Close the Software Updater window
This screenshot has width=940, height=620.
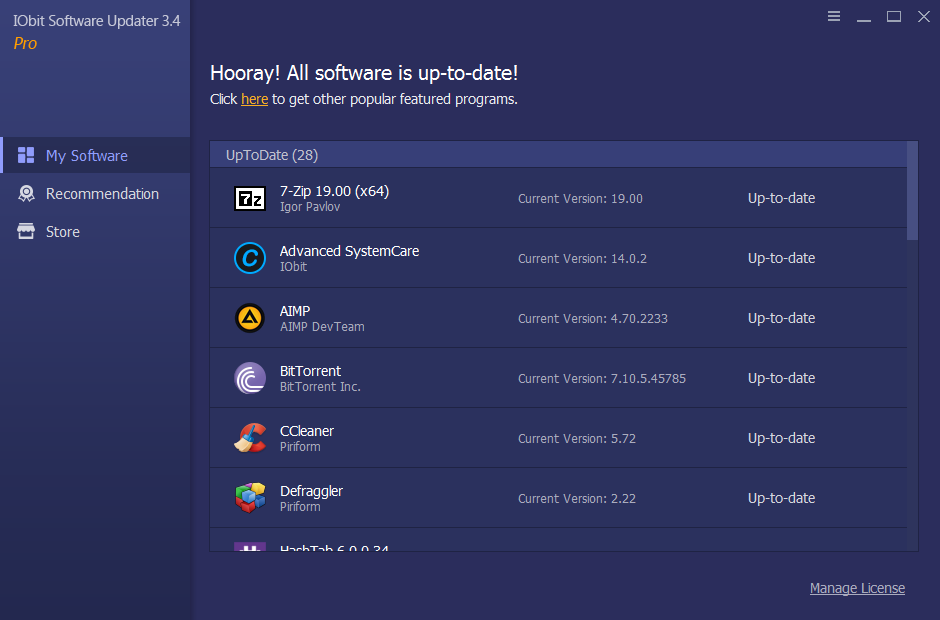tap(924, 16)
